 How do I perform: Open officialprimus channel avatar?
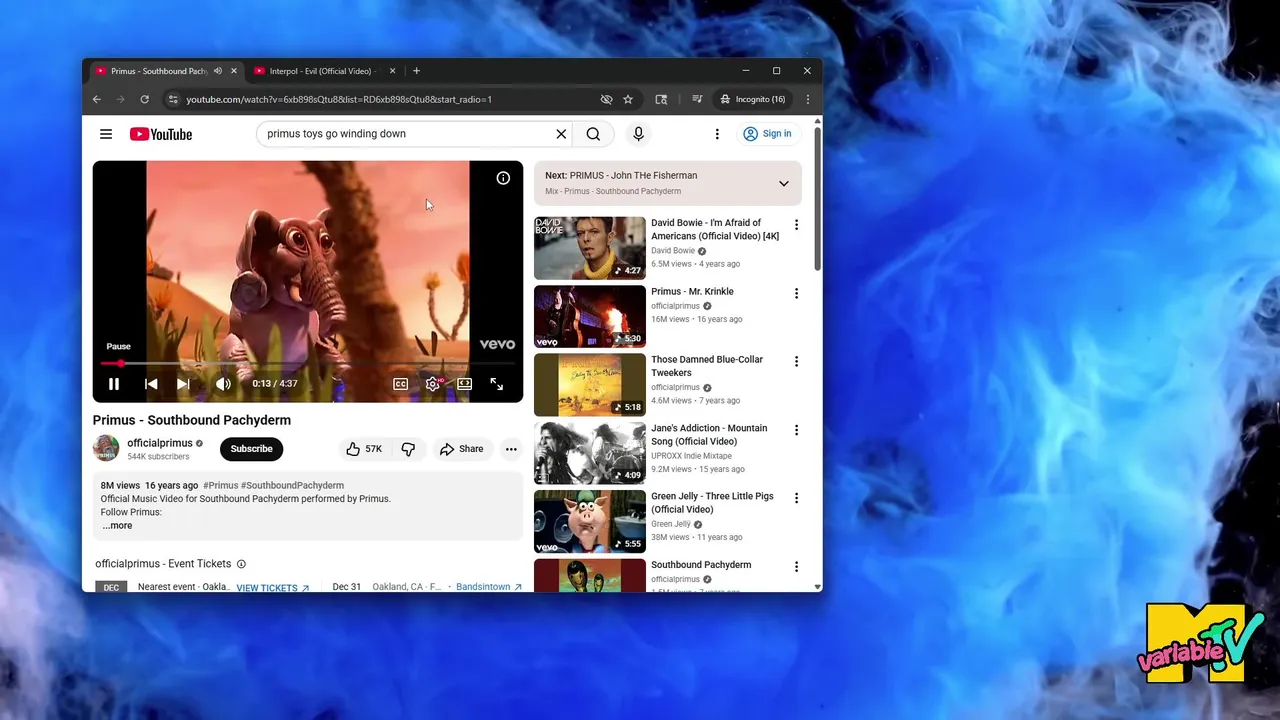click(106, 449)
